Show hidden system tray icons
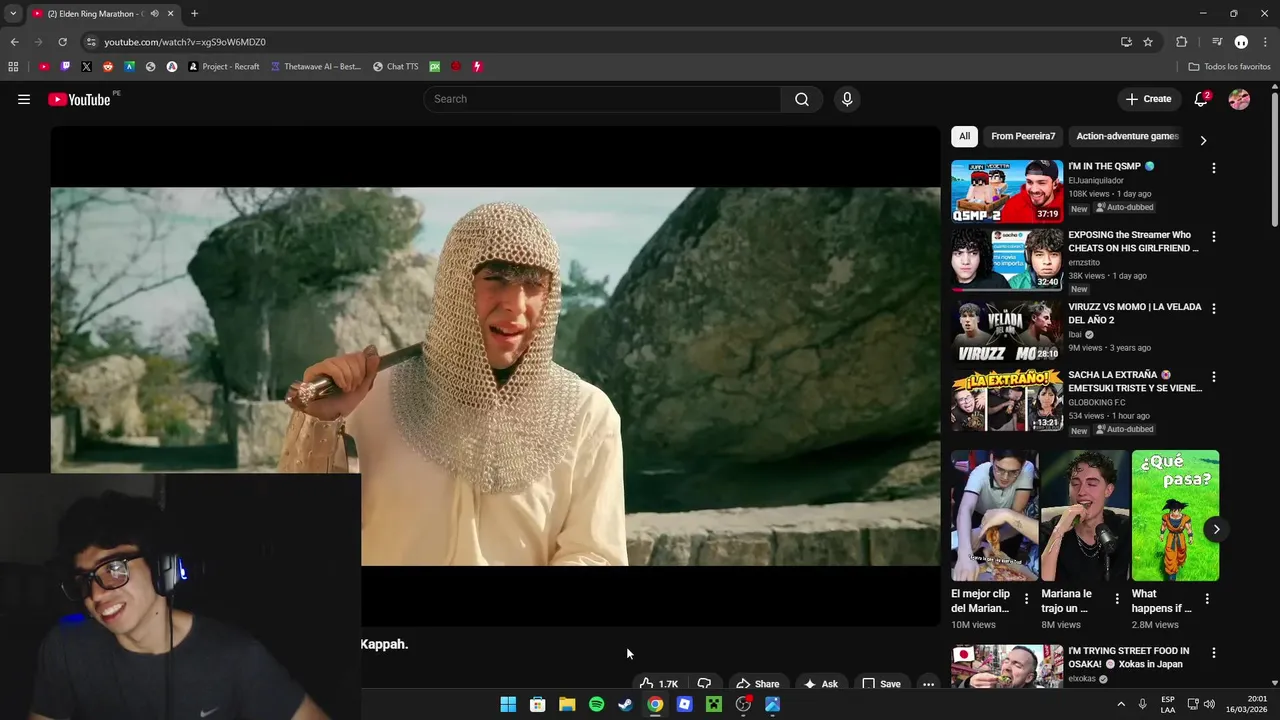 (1120, 704)
